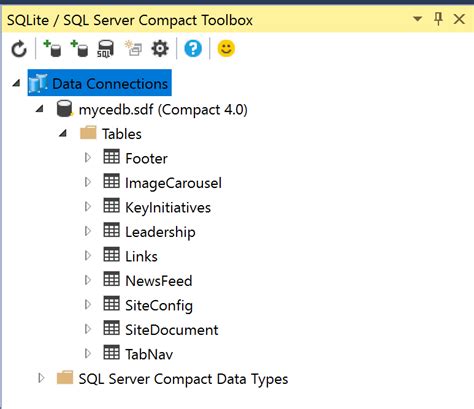474x409 pixels.
Task: Click the Leadership table grid icon
Action: (111, 230)
